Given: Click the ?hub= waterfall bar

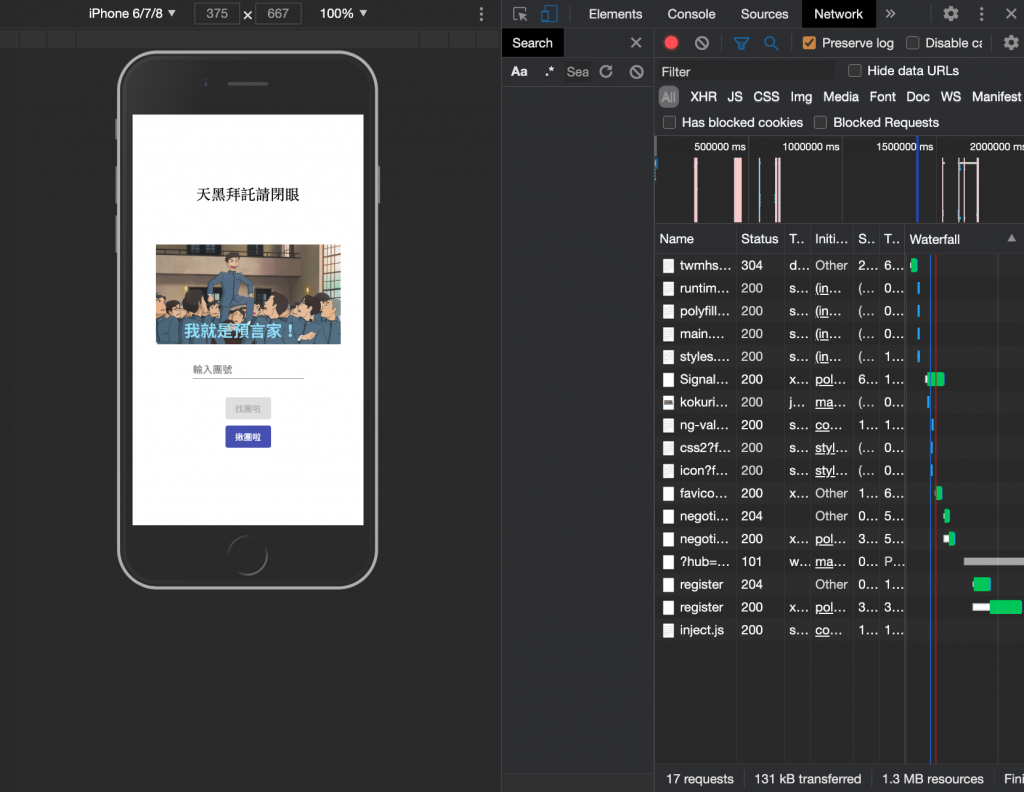Looking at the screenshot, I should click(993, 562).
